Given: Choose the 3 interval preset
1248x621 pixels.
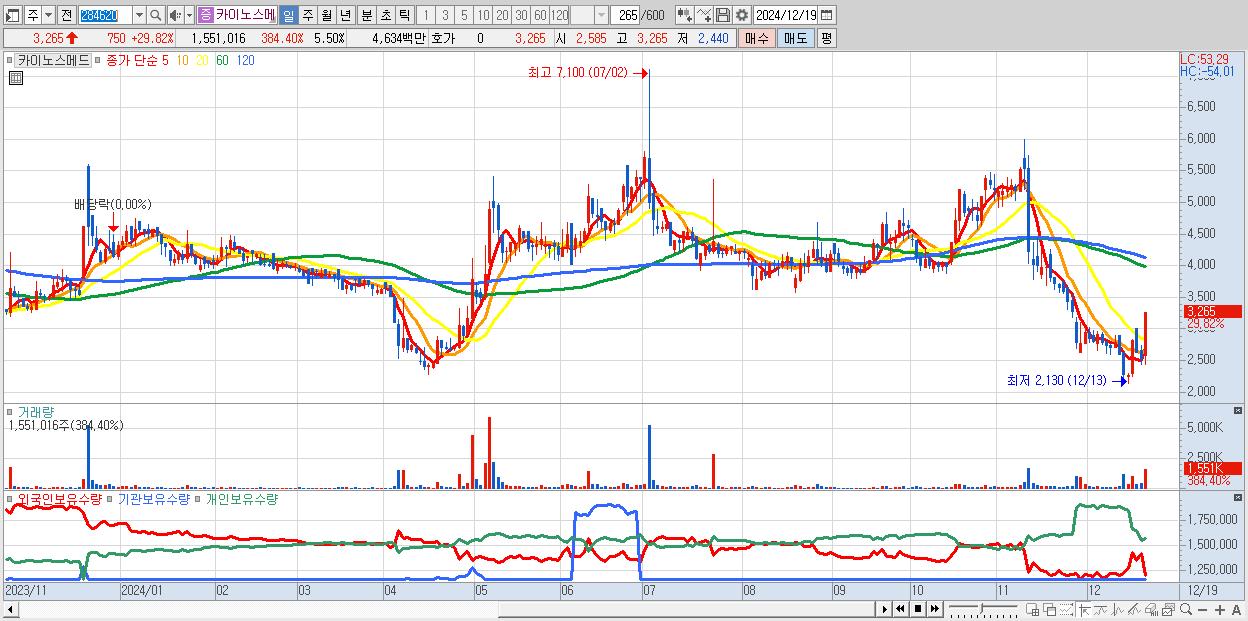Looking at the screenshot, I should 445,15.
